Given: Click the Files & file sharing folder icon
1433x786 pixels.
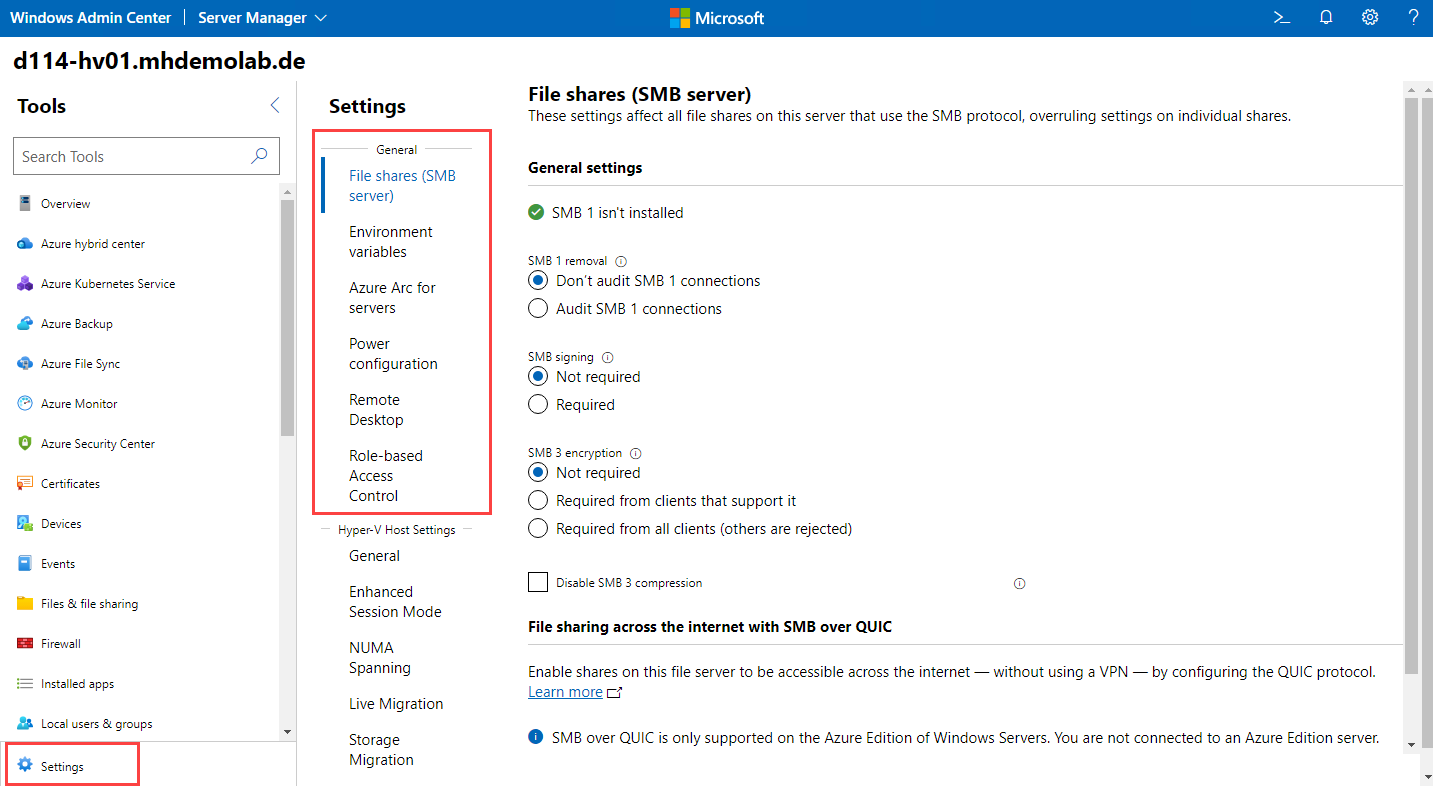Looking at the screenshot, I should click(x=25, y=603).
